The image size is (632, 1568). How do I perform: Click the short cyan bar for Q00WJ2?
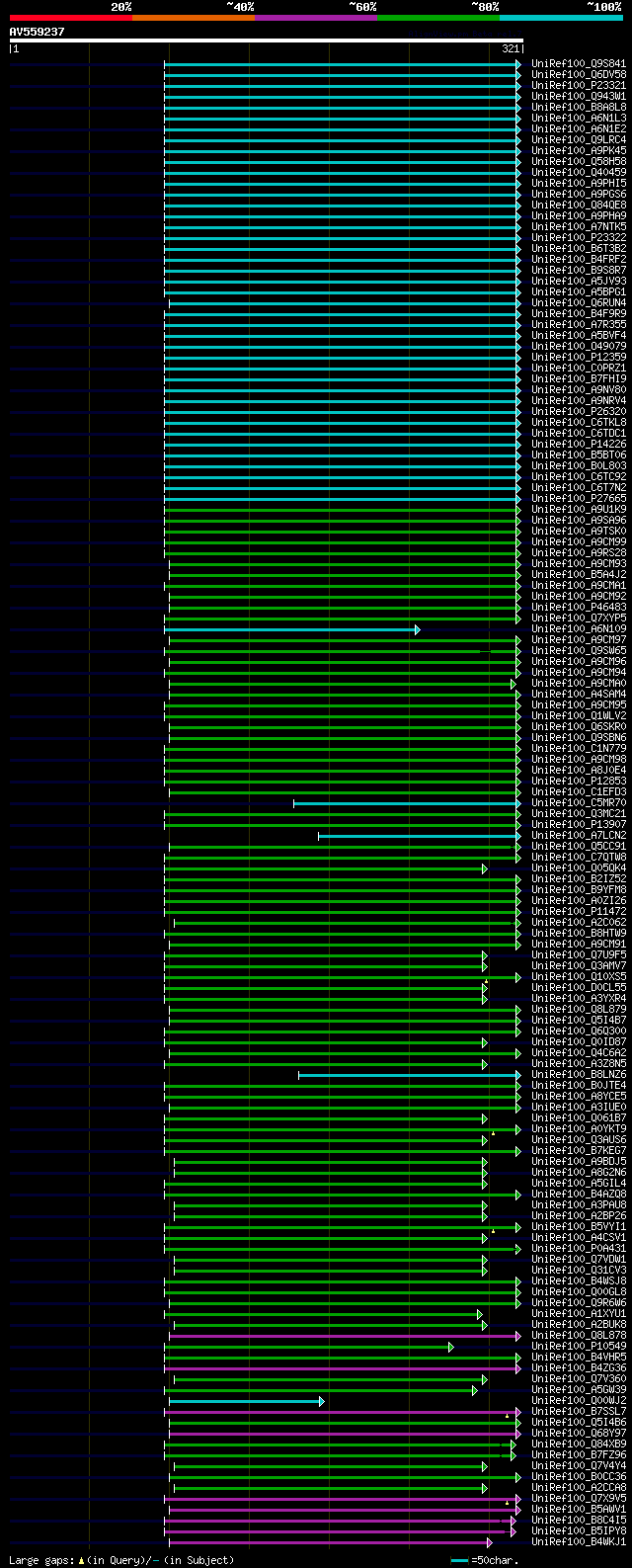pos(246,1401)
